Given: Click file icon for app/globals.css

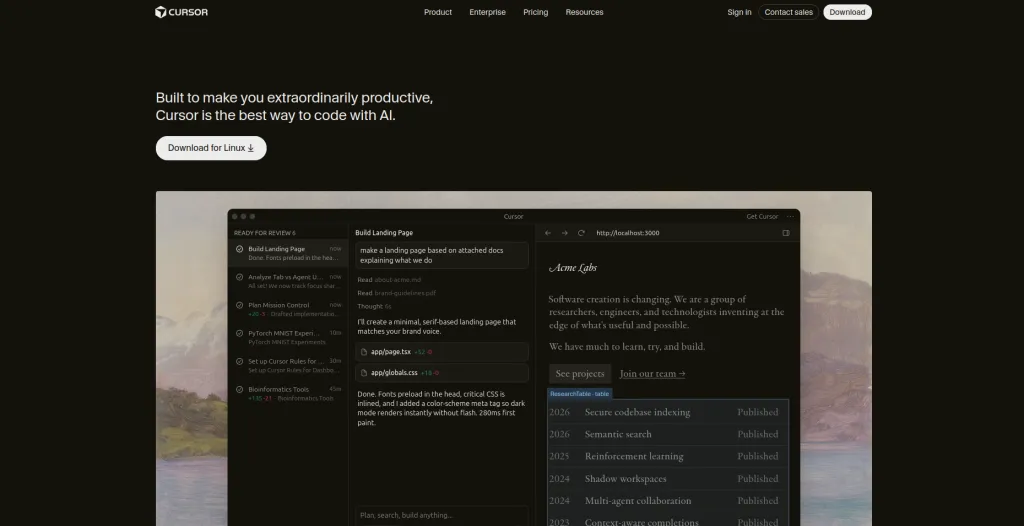Looking at the screenshot, I should pyautogui.click(x=364, y=373).
